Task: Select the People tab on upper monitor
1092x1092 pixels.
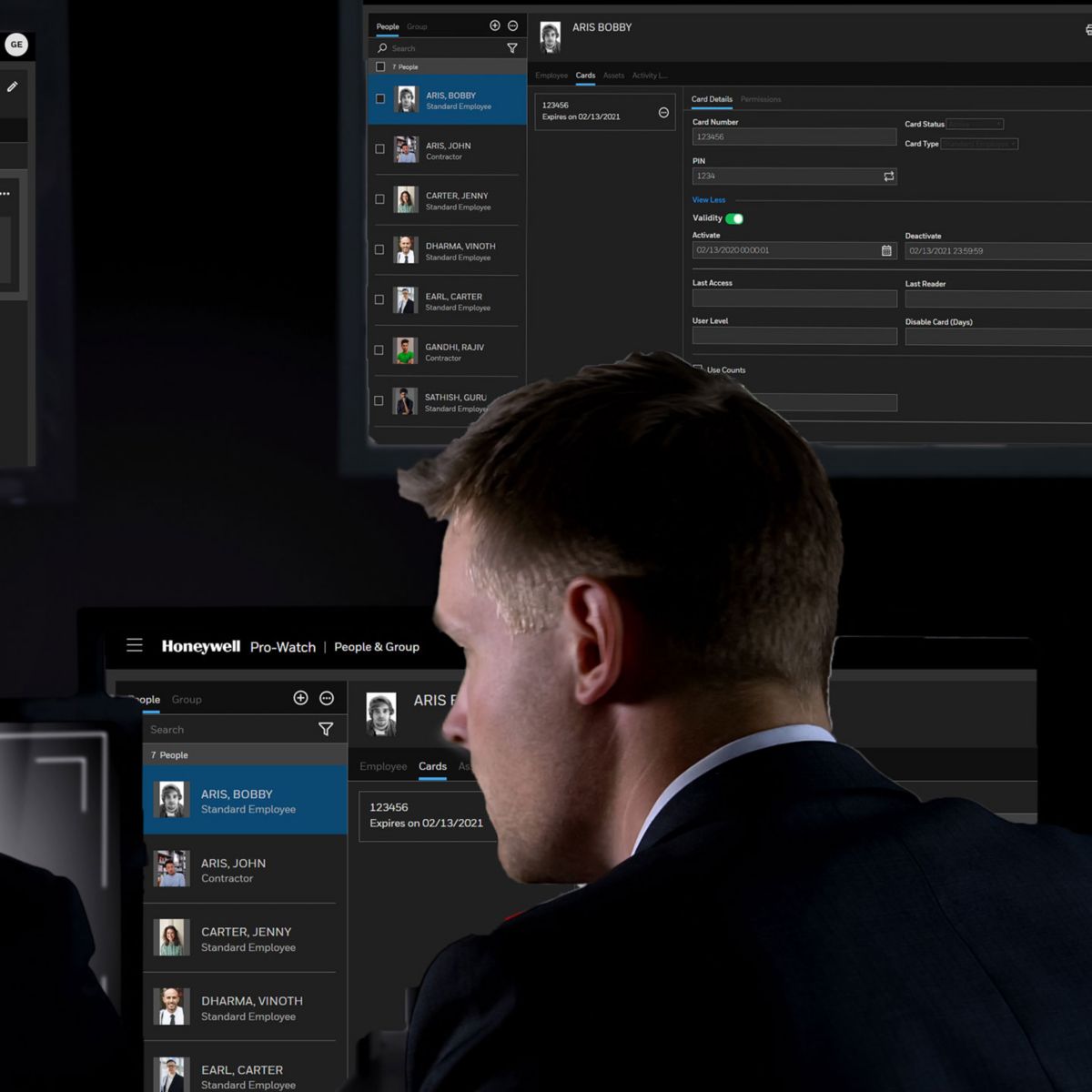Action: point(388,26)
